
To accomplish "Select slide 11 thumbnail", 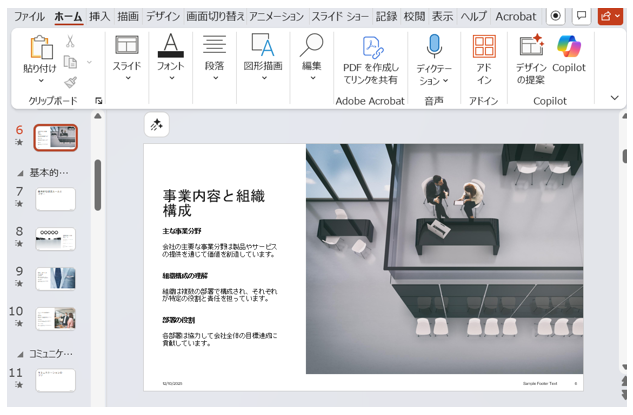I will pyautogui.click(x=56, y=380).
